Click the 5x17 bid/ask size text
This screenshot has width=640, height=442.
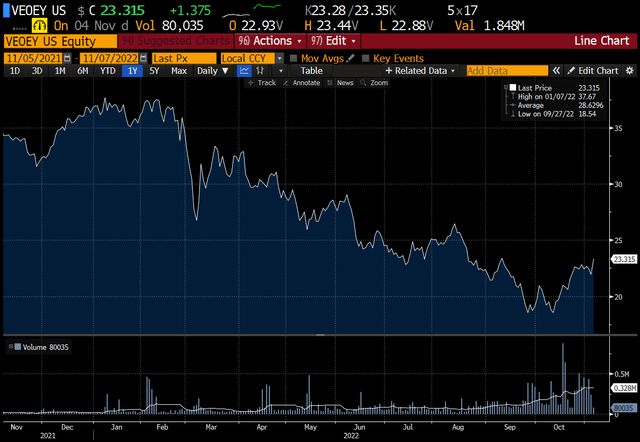click(462, 10)
